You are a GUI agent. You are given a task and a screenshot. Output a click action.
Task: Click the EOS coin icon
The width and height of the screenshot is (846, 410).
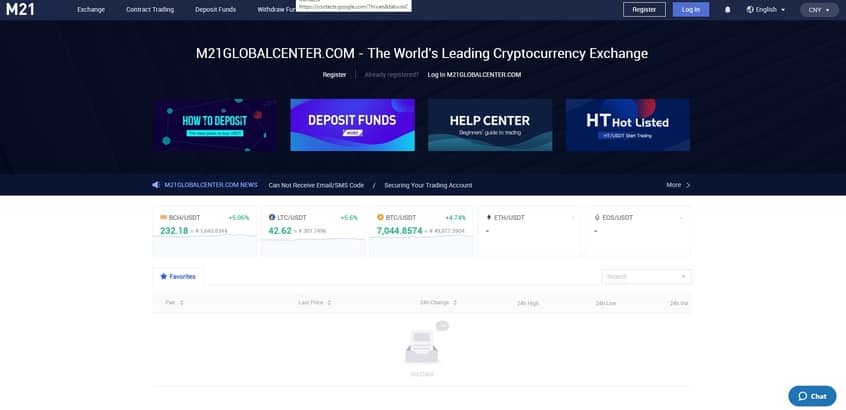coord(597,217)
